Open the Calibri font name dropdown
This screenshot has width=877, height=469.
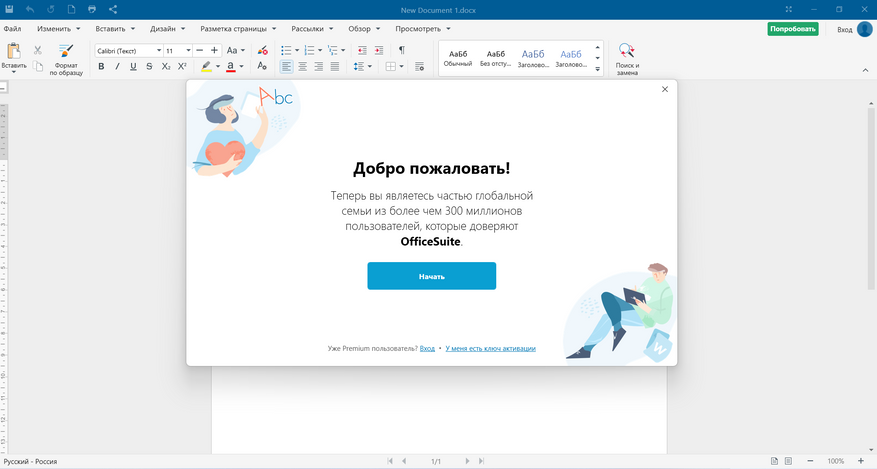tap(159, 50)
